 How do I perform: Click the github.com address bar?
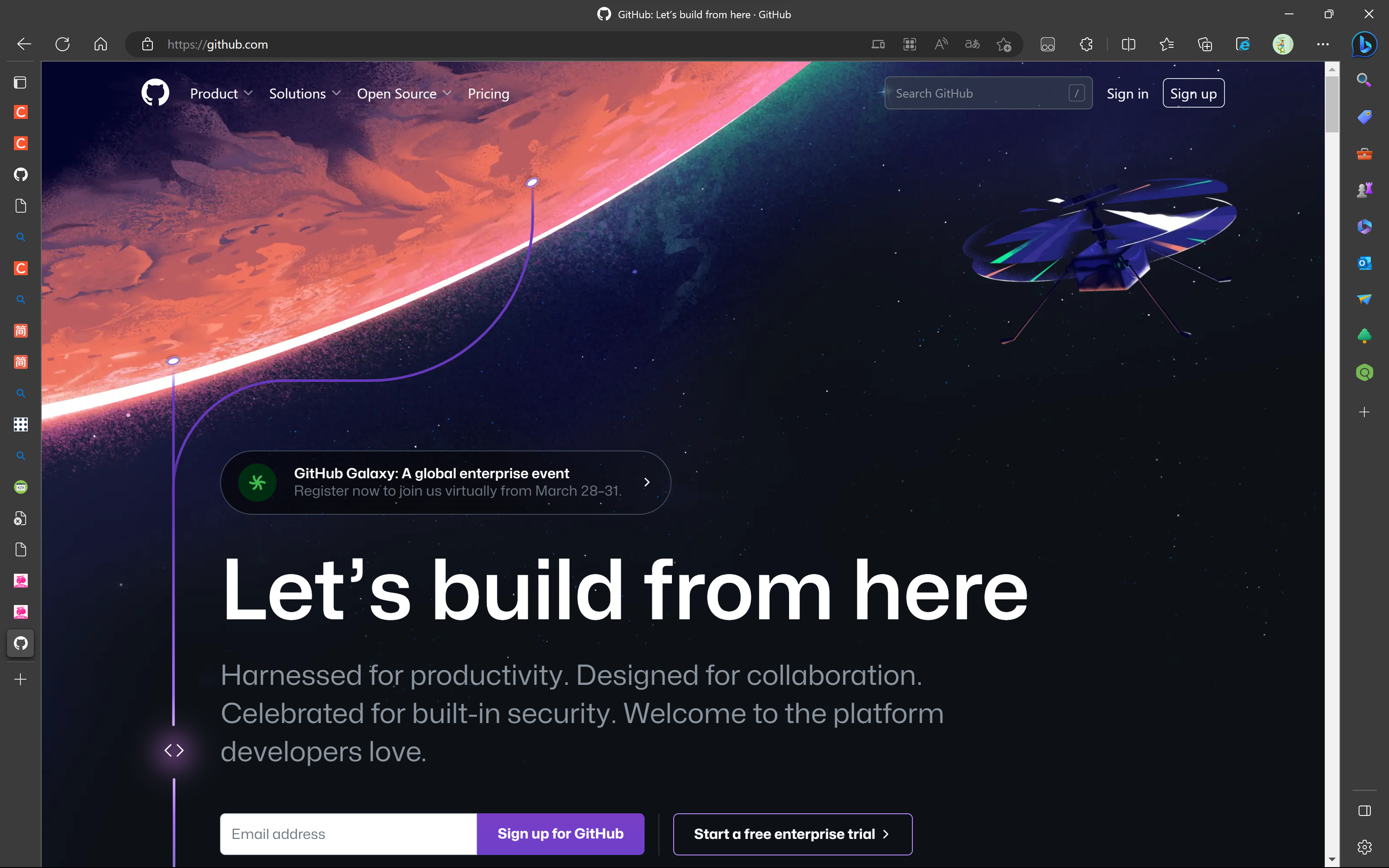[505, 44]
